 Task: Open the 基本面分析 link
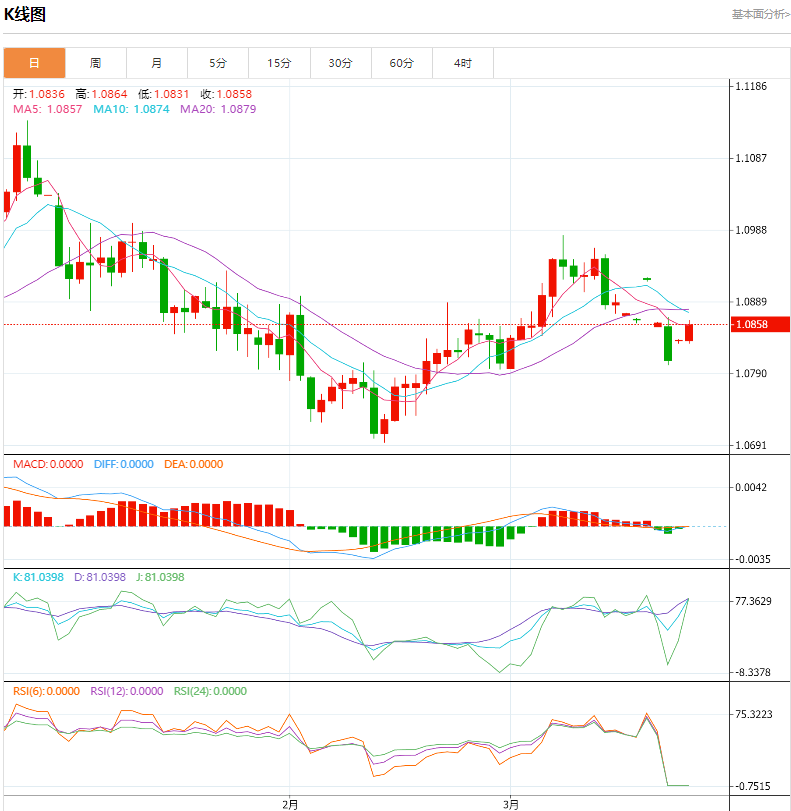pyautogui.click(x=759, y=15)
